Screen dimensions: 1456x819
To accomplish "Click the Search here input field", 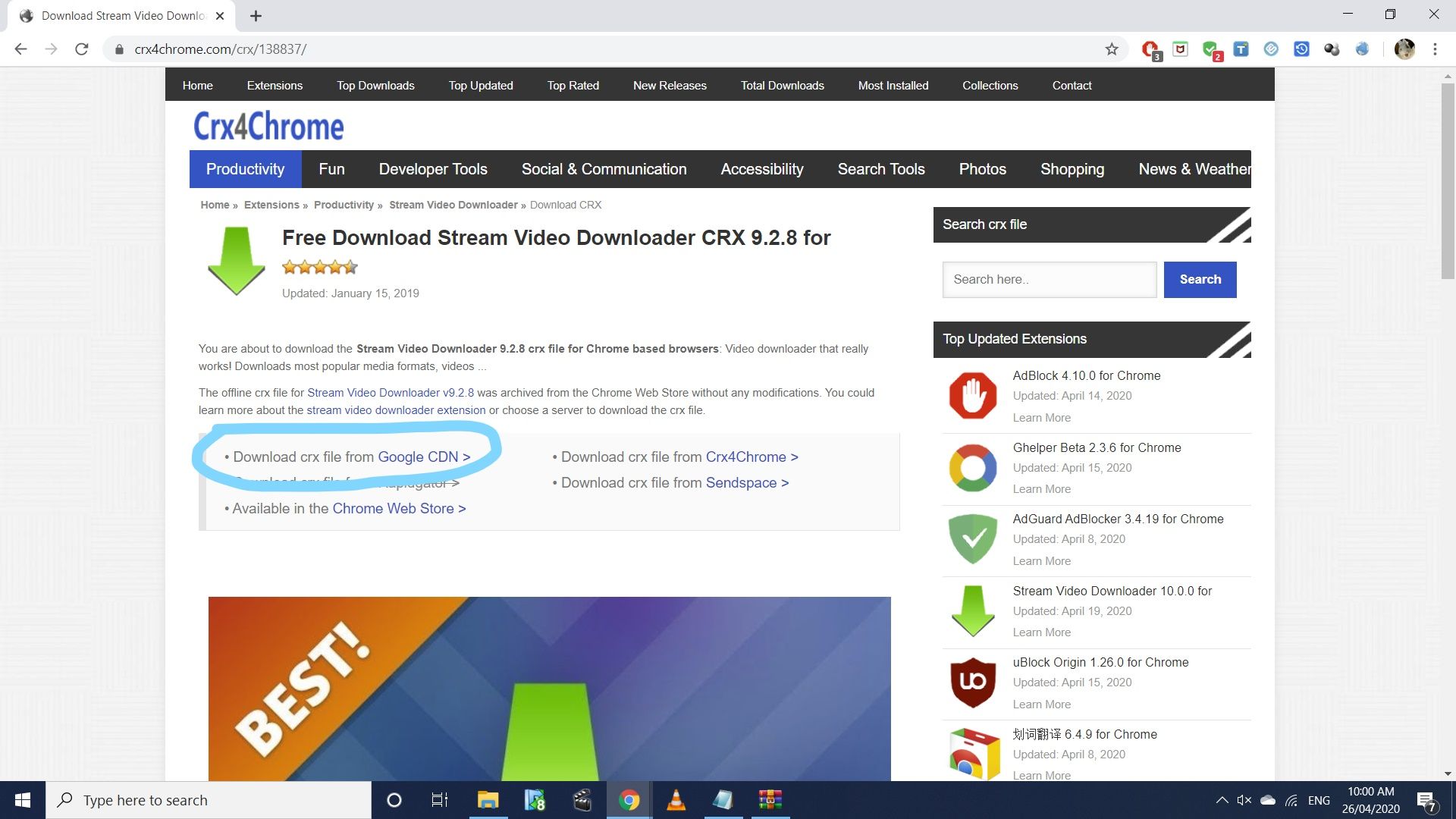I will pyautogui.click(x=1049, y=280).
